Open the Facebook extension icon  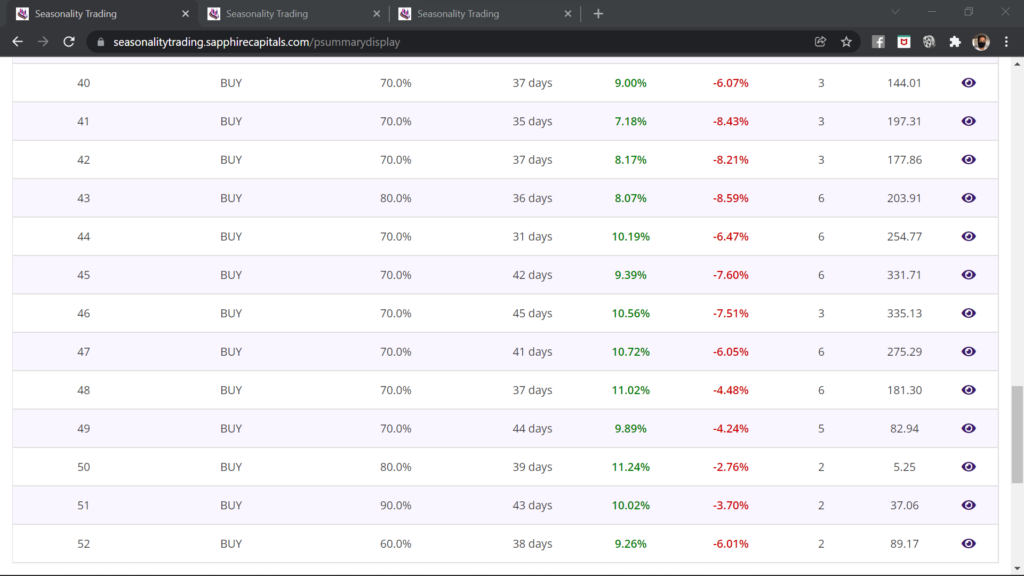coord(878,42)
